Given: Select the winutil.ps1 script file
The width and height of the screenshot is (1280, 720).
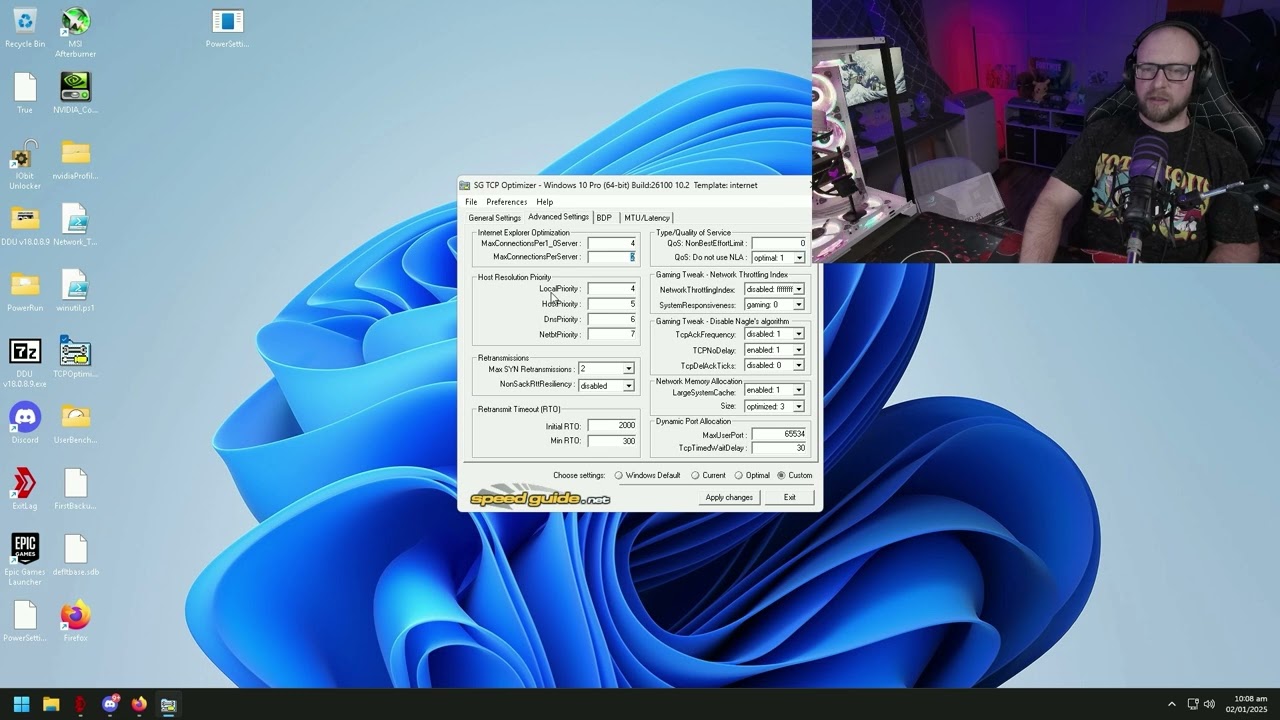Looking at the screenshot, I should [75, 292].
